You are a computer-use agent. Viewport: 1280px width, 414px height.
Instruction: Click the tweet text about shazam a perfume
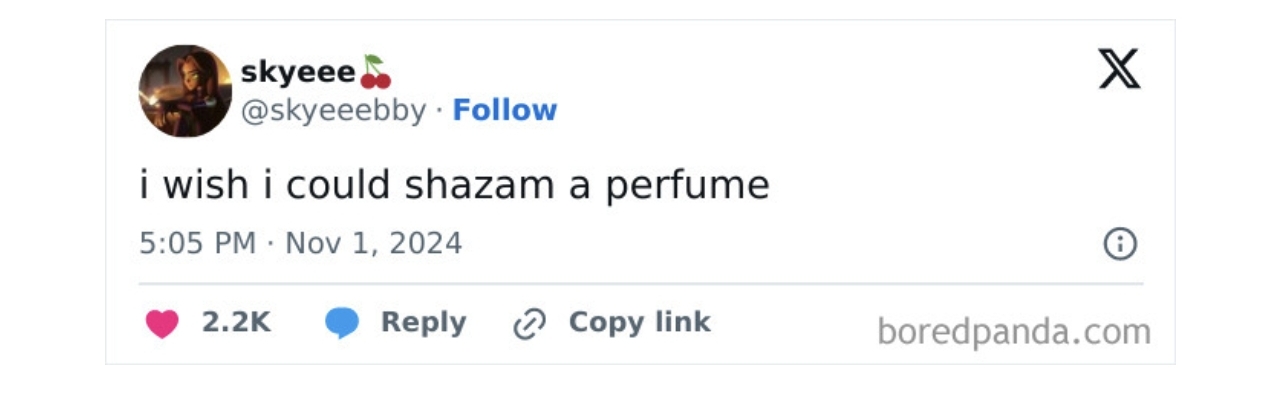(x=455, y=186)
